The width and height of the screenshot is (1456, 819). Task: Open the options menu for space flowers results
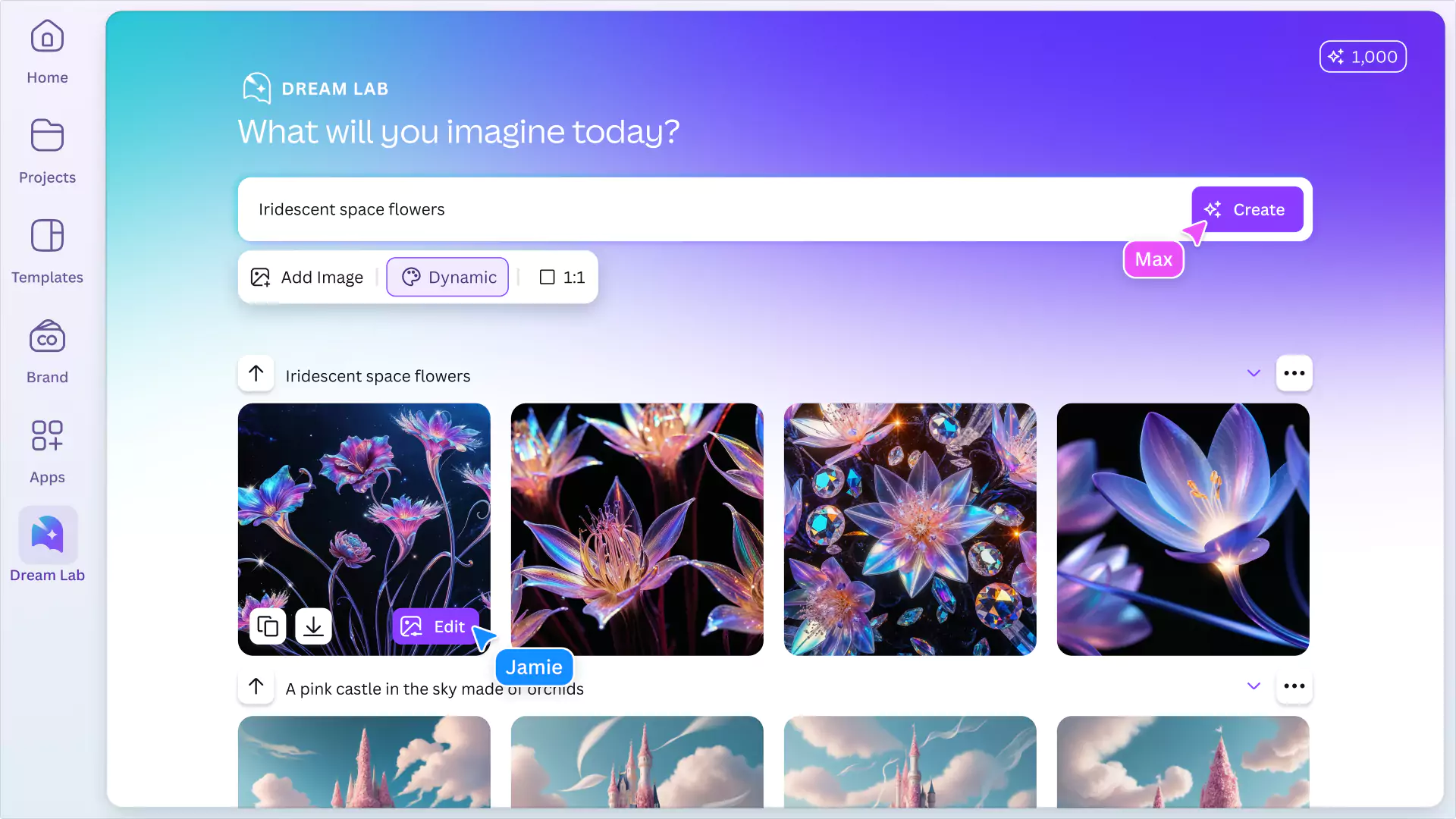click(x=1294, y=373)
